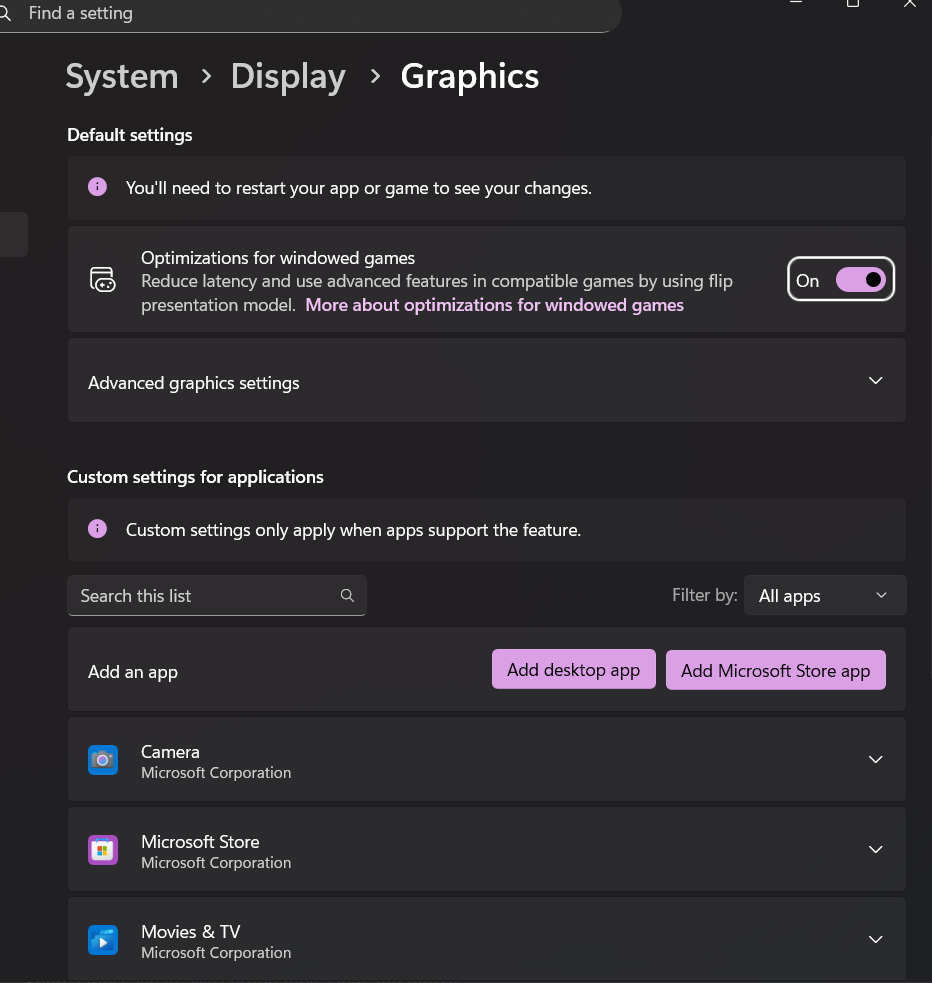932x983 pixels.
Task: Open the Filter by All apps dropdown
Action: (824, 596)
